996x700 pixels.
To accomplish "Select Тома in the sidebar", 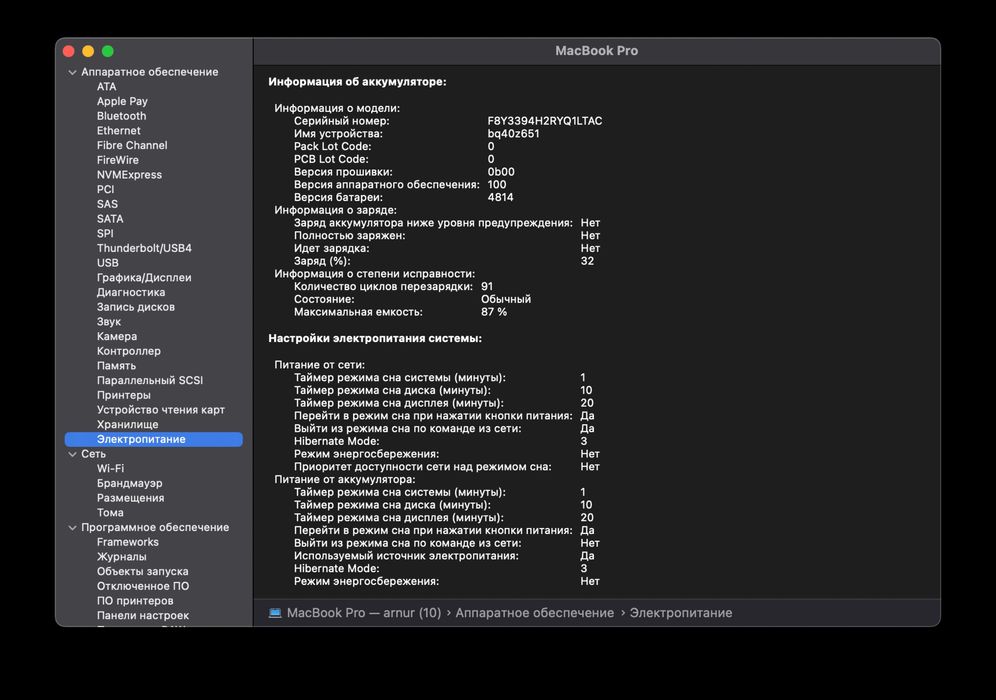I will coord(110,512).
